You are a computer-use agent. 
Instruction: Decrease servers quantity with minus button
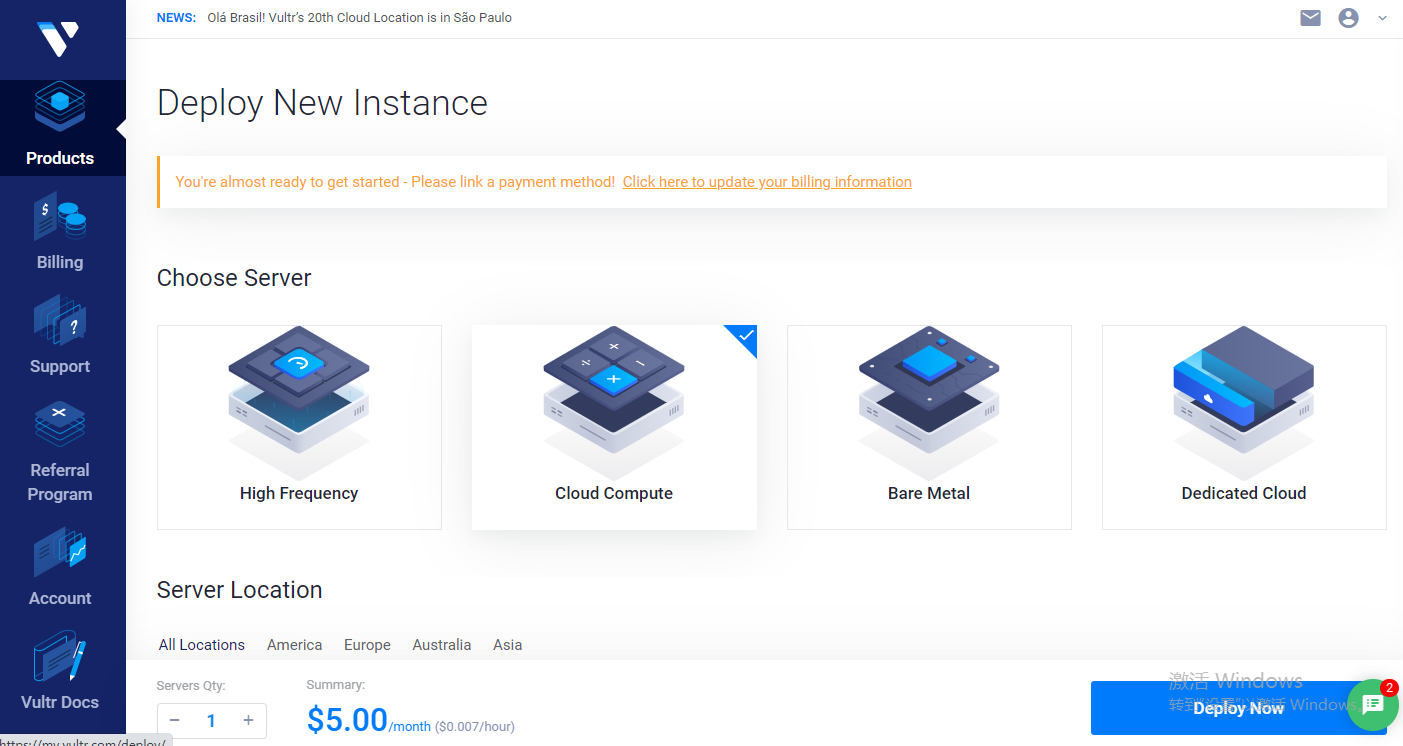click(x=174, y=721)
